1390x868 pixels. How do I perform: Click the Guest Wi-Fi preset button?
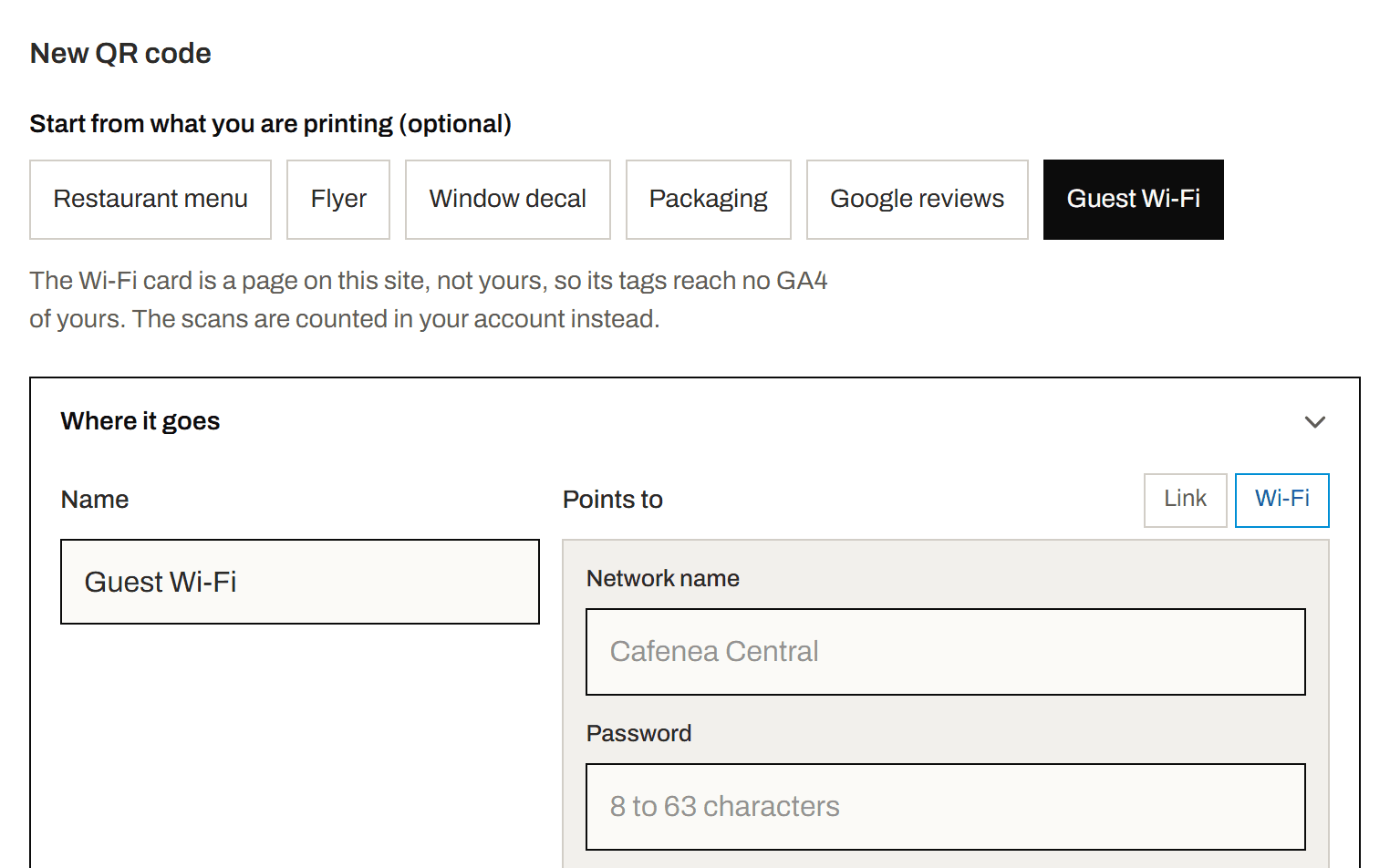point(1134,200)
